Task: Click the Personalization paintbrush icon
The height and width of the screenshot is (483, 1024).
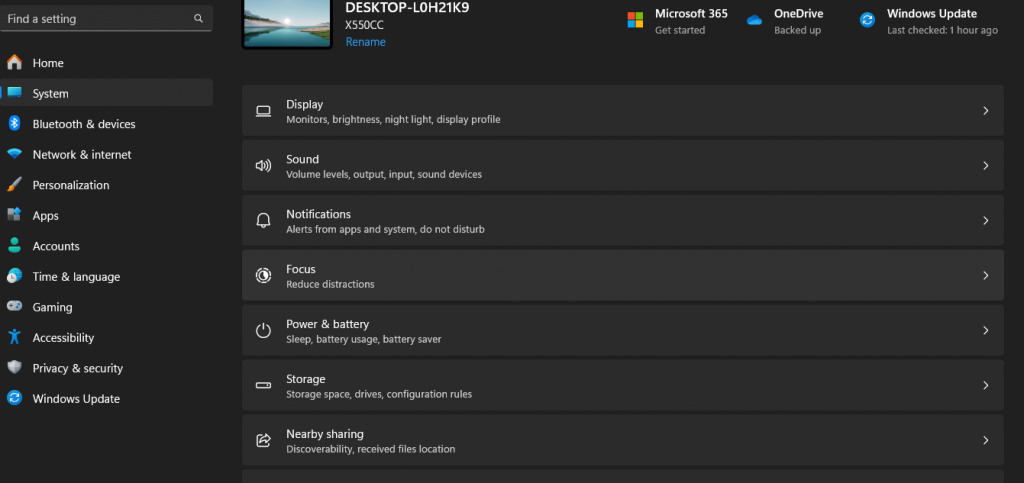Action: 14,185
